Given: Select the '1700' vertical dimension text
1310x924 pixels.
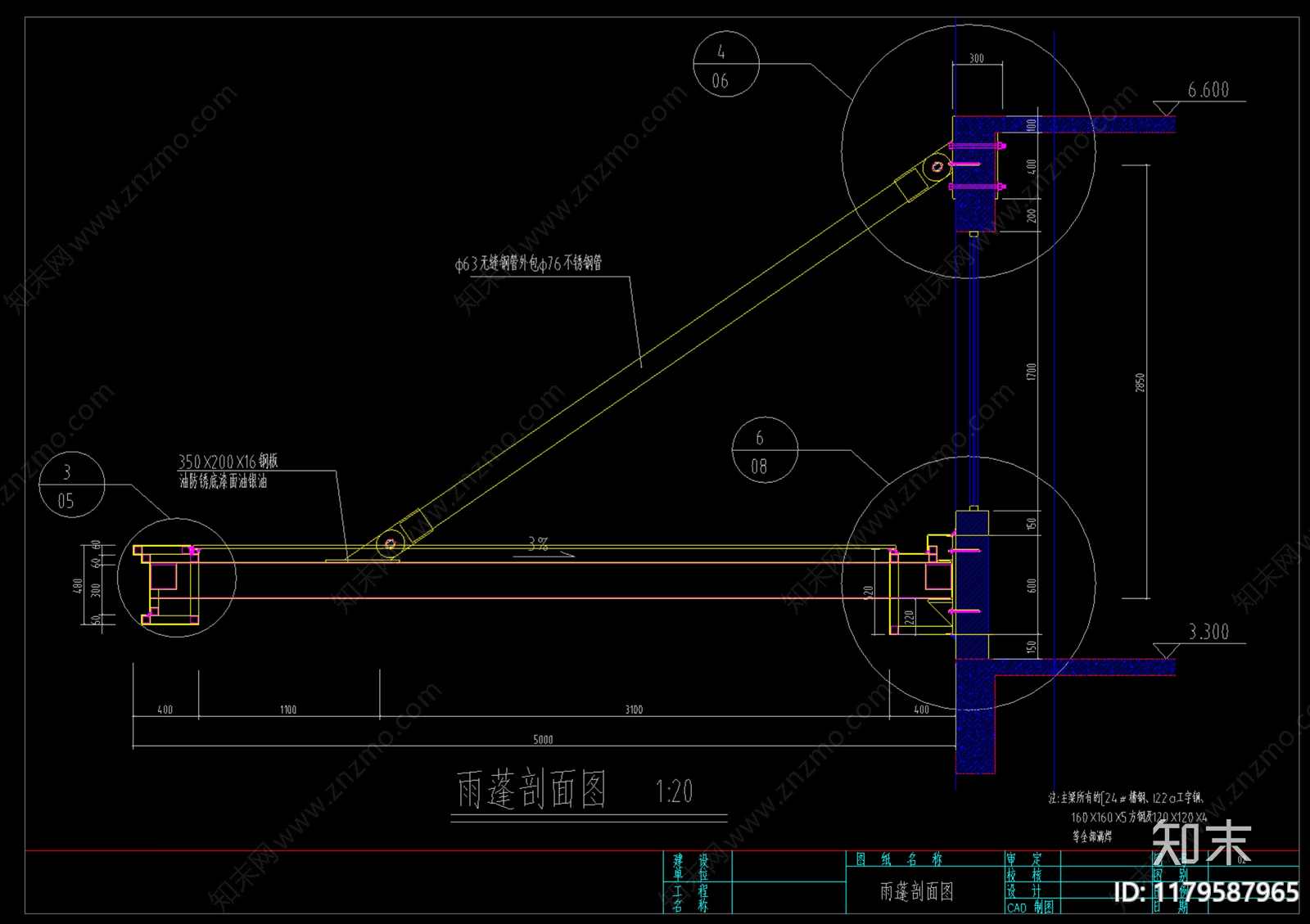Looking at the screenshot, I should (x=1032, y=372).
